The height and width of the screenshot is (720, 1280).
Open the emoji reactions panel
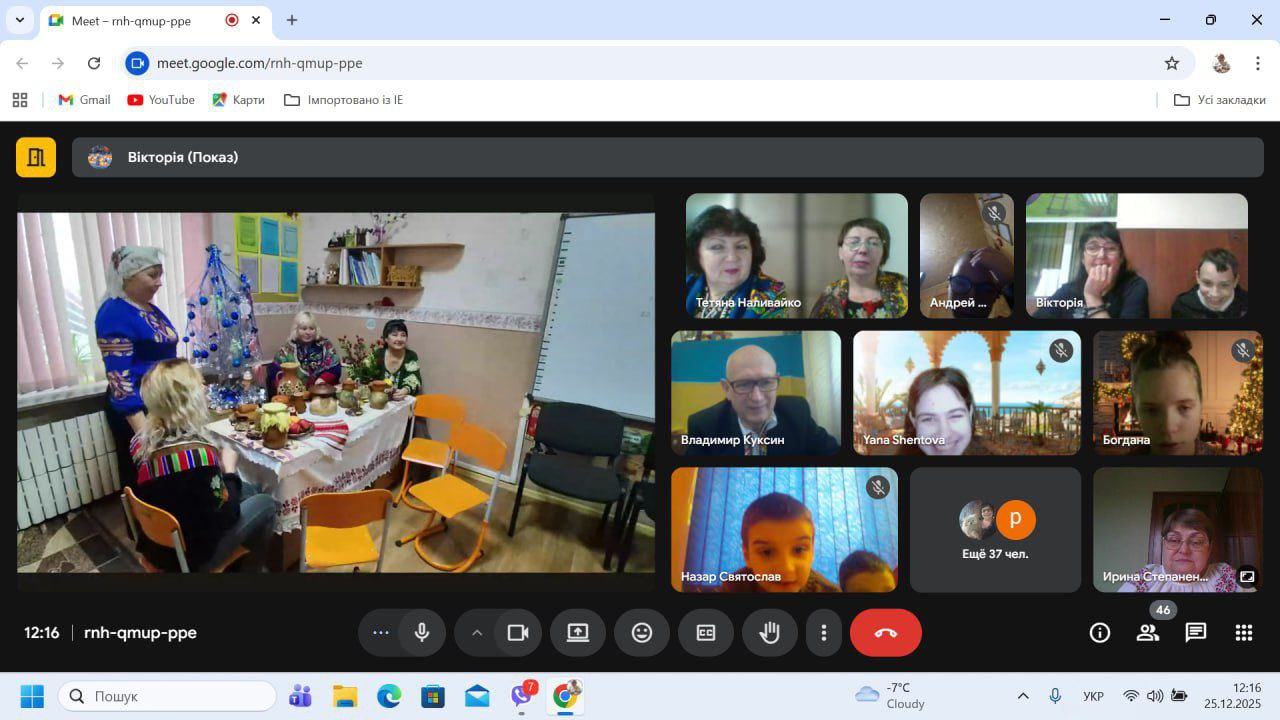click(x=641, y=633)
